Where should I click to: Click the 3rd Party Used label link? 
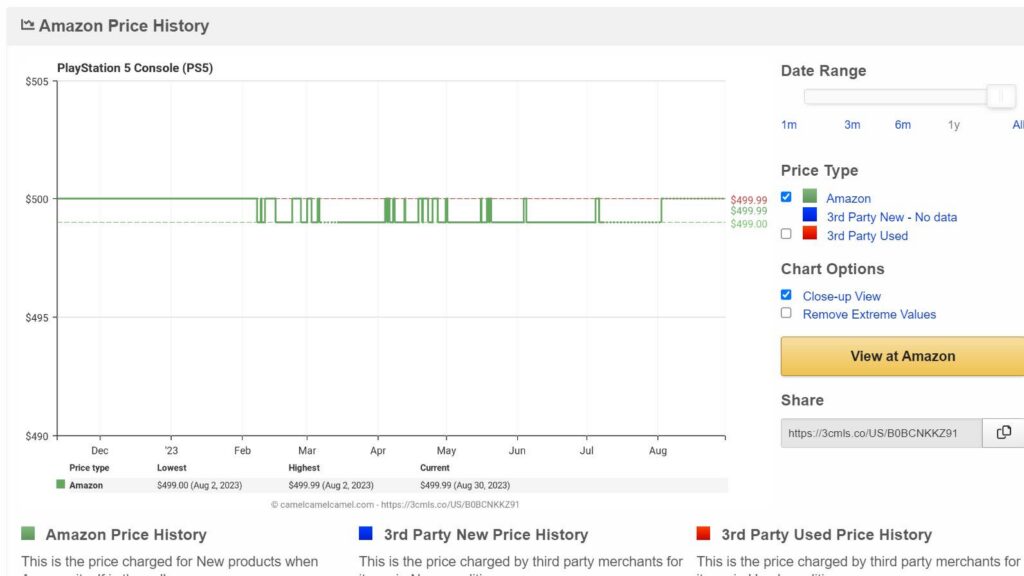point(867,236)
